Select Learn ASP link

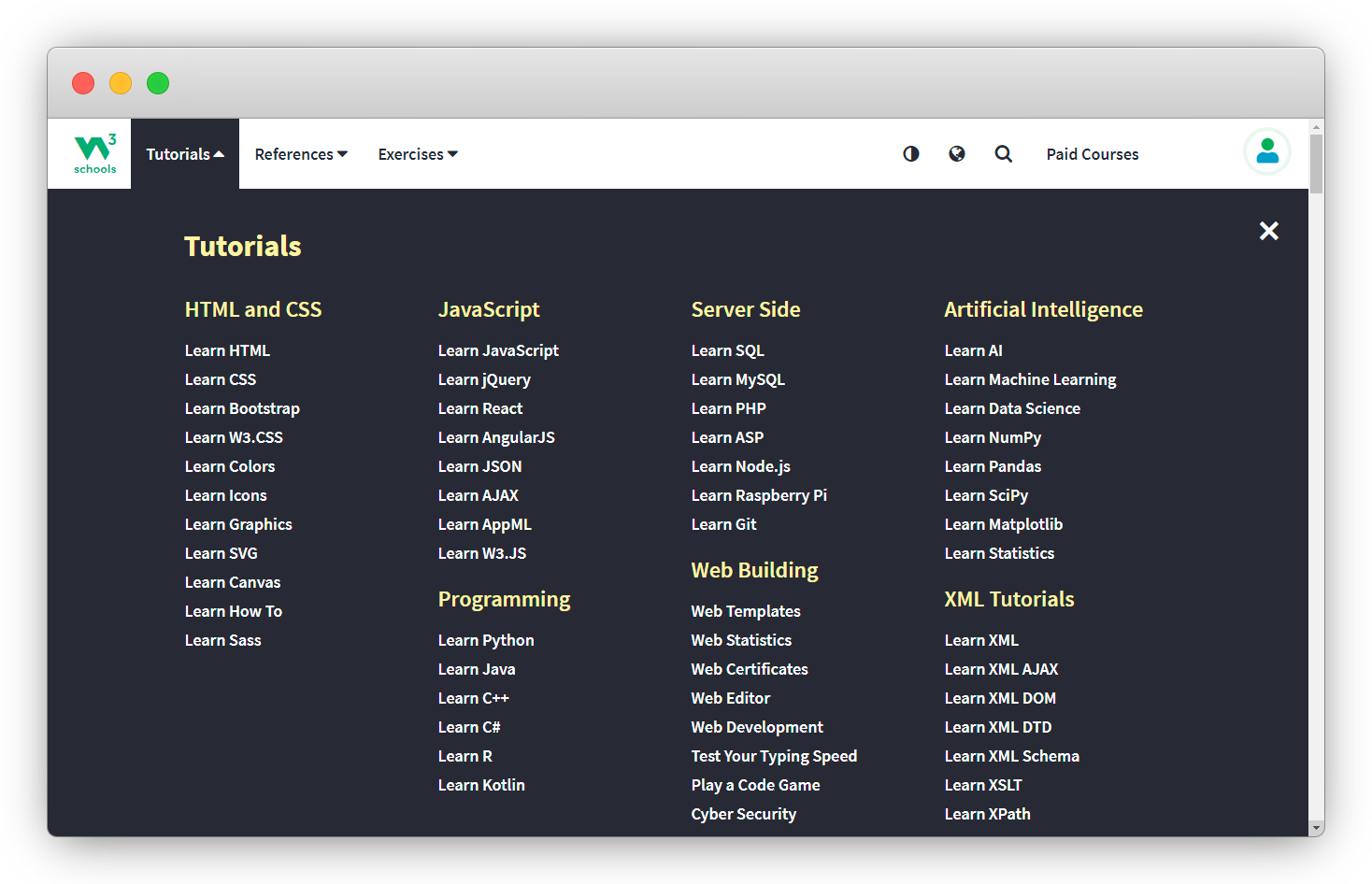(727, 437)
